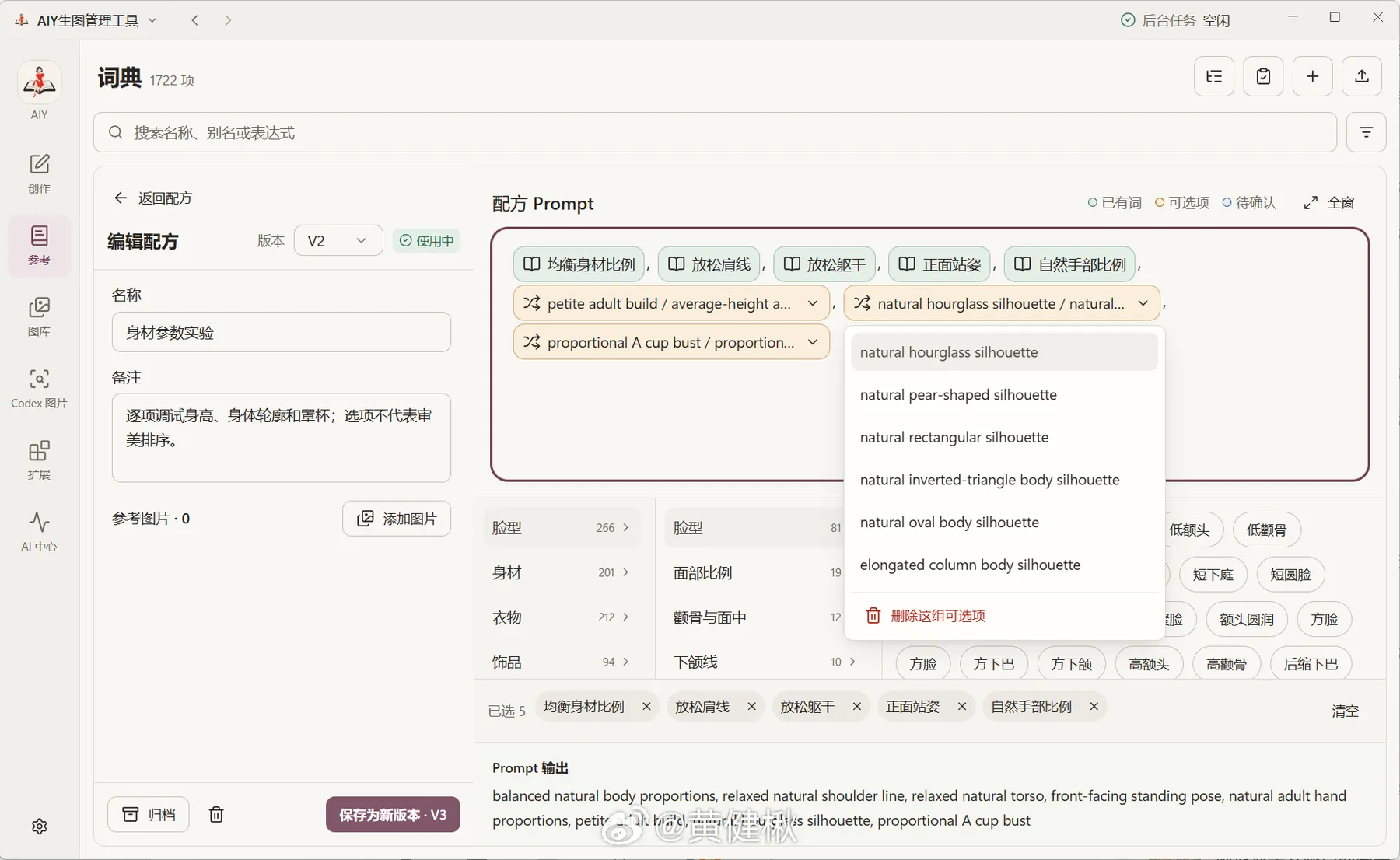
Task: Remove 放松肩线 from selected chips
Action: [751, 706]
